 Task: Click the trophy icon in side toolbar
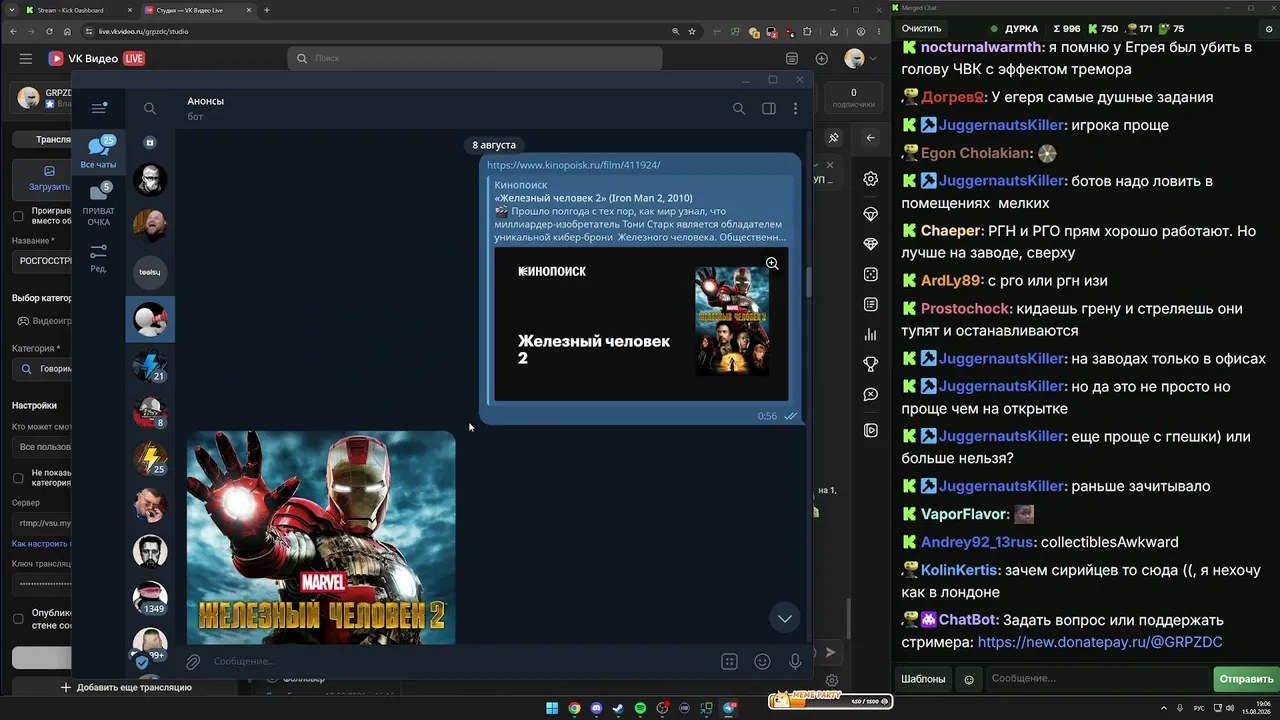871,364
